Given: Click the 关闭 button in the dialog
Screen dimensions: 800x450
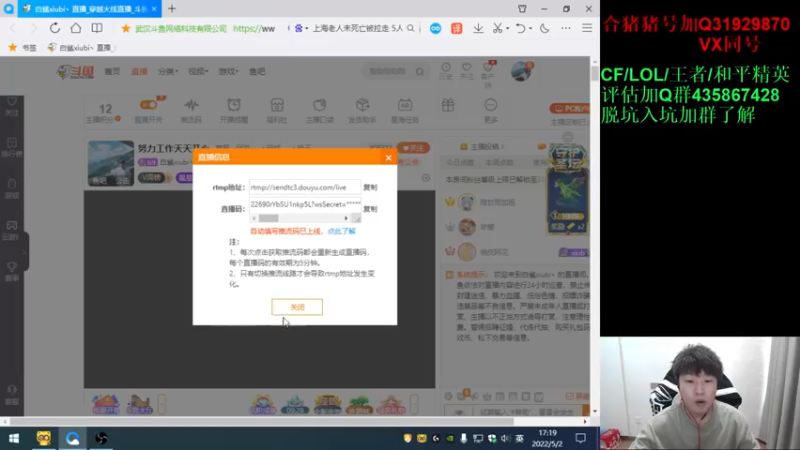Looking at the screenshot, I should [x=297, y=307].
